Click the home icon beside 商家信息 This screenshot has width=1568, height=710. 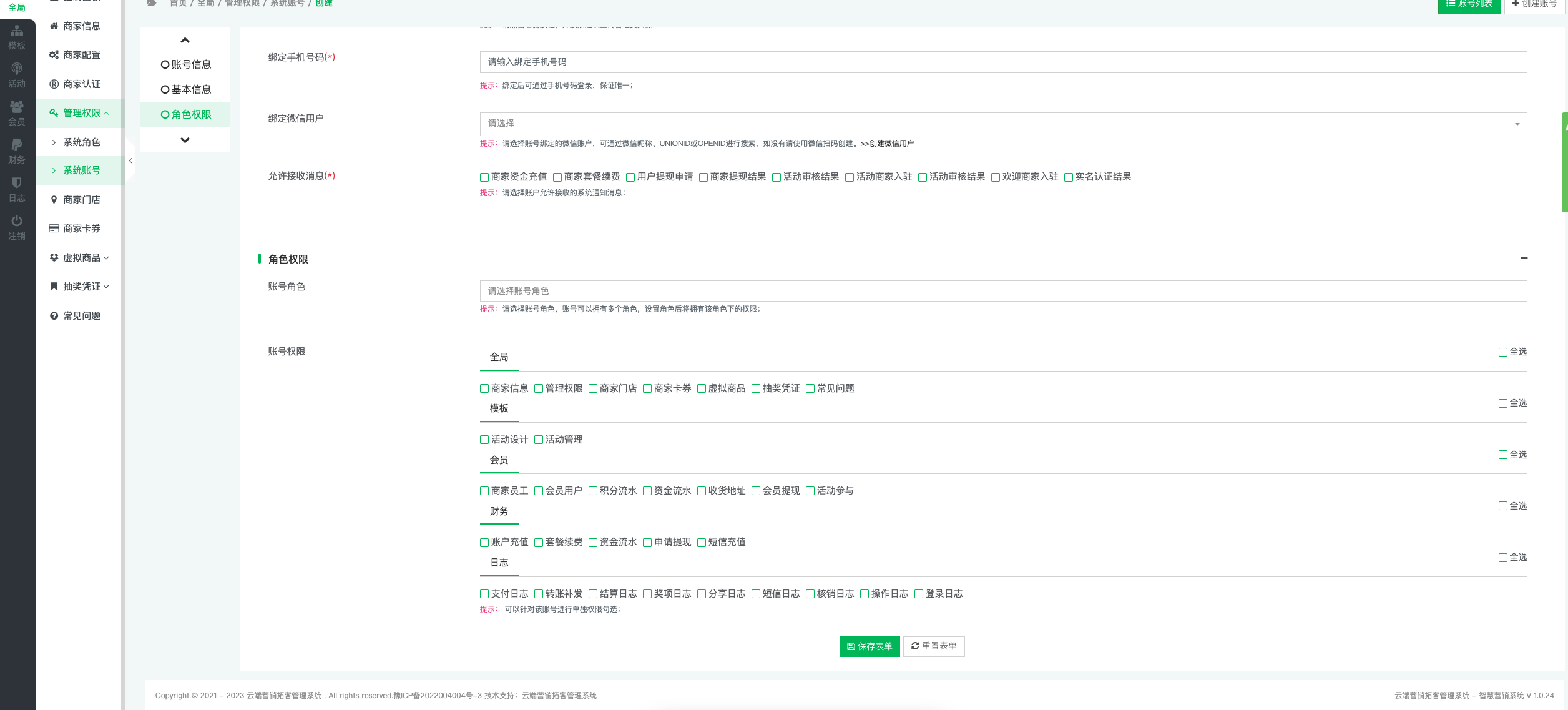click(x=54, y=26)
